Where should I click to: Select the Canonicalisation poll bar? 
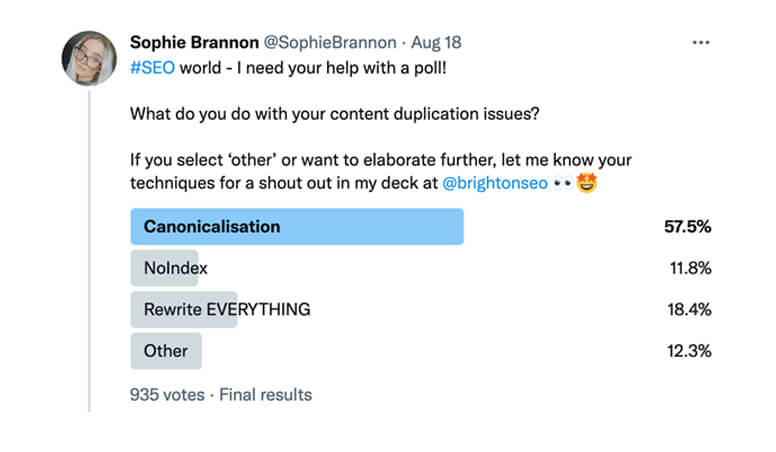[296, 227]
